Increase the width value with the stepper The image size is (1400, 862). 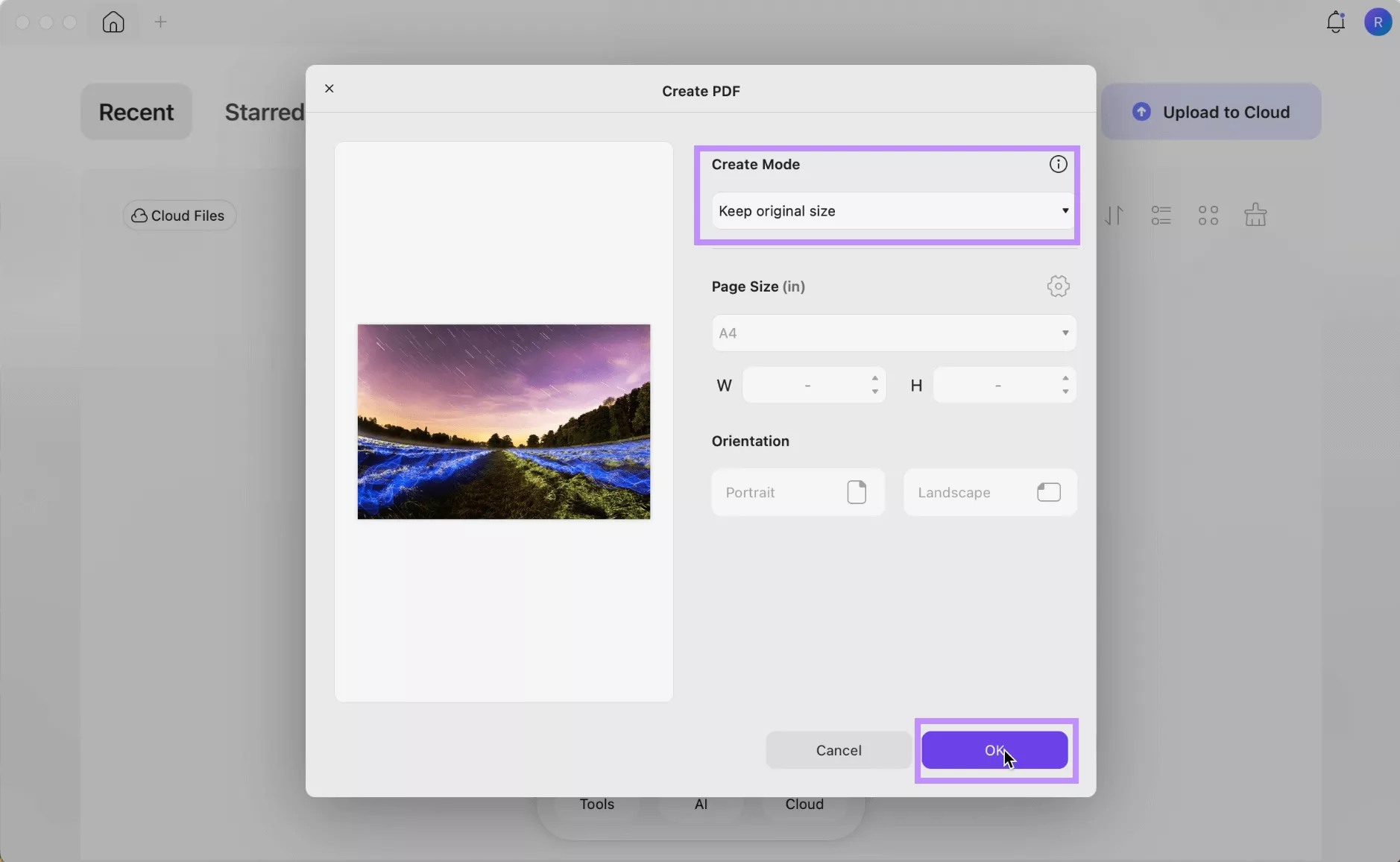[875, 379]
